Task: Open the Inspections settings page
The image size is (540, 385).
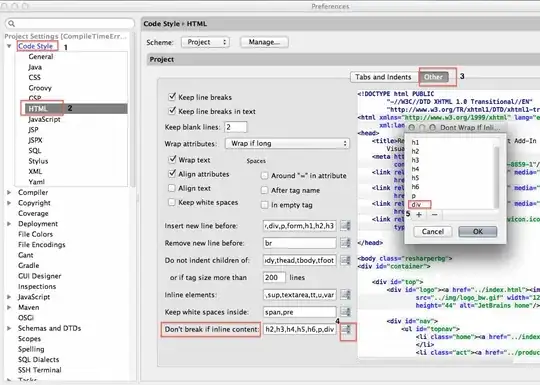Action: point(37,287)
